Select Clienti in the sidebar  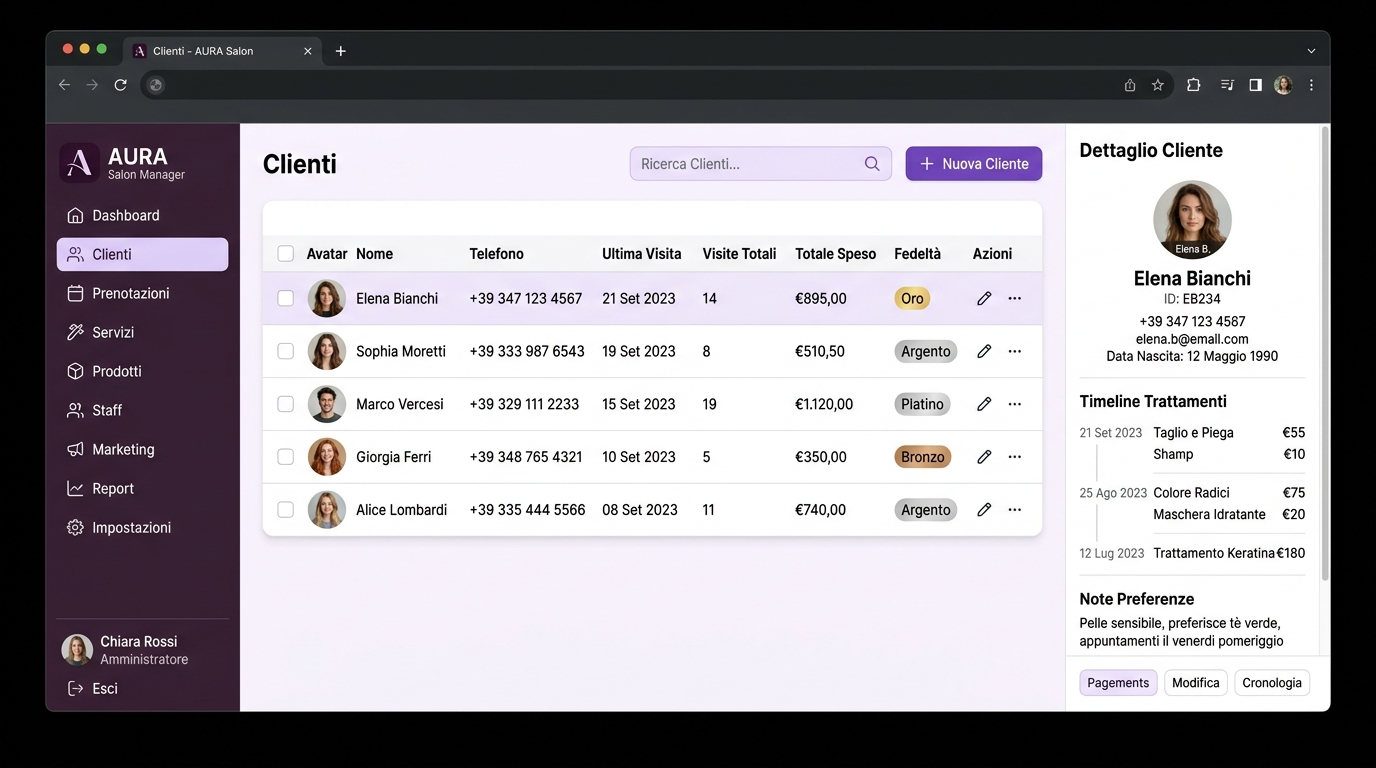point(142,254)
